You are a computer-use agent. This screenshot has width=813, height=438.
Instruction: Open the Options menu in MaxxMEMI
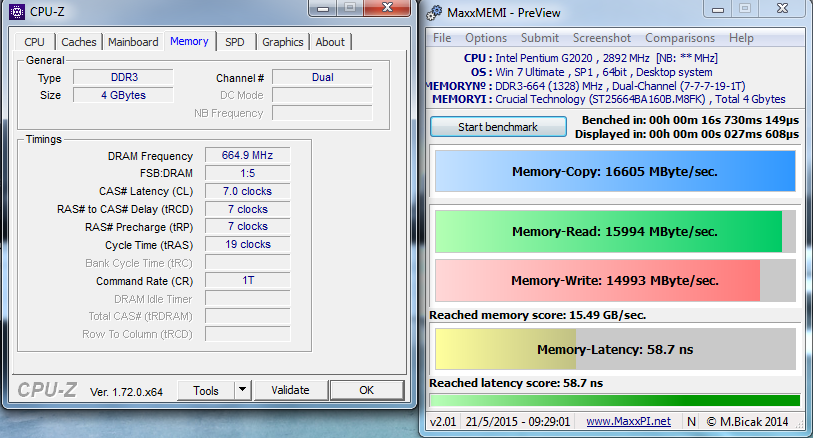486,38
